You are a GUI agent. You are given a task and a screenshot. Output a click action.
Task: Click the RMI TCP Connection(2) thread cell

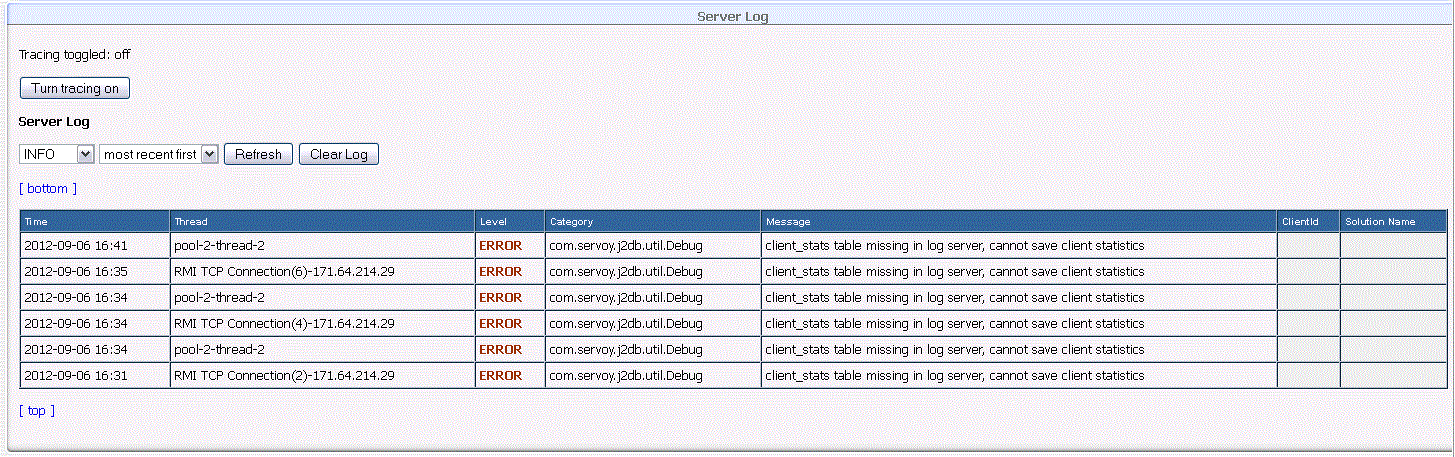pyautogui.click(x=284, y=375)
